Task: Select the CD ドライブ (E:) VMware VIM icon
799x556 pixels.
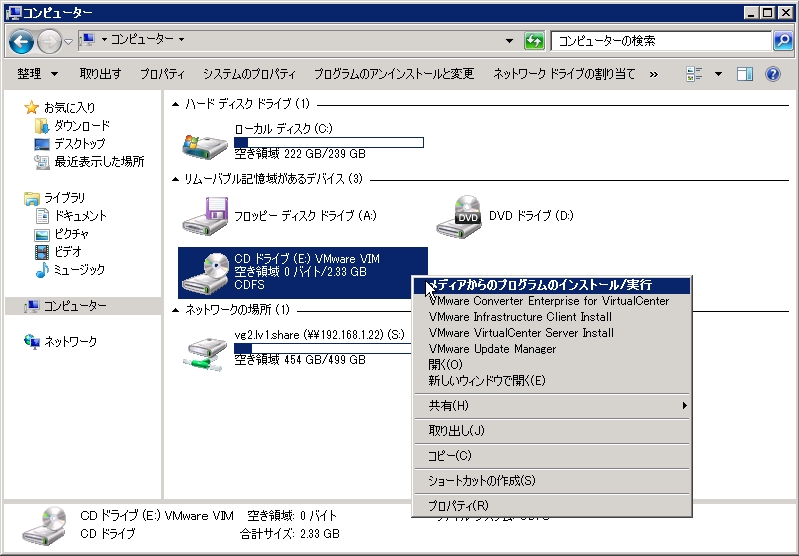Action: point(206,273)
